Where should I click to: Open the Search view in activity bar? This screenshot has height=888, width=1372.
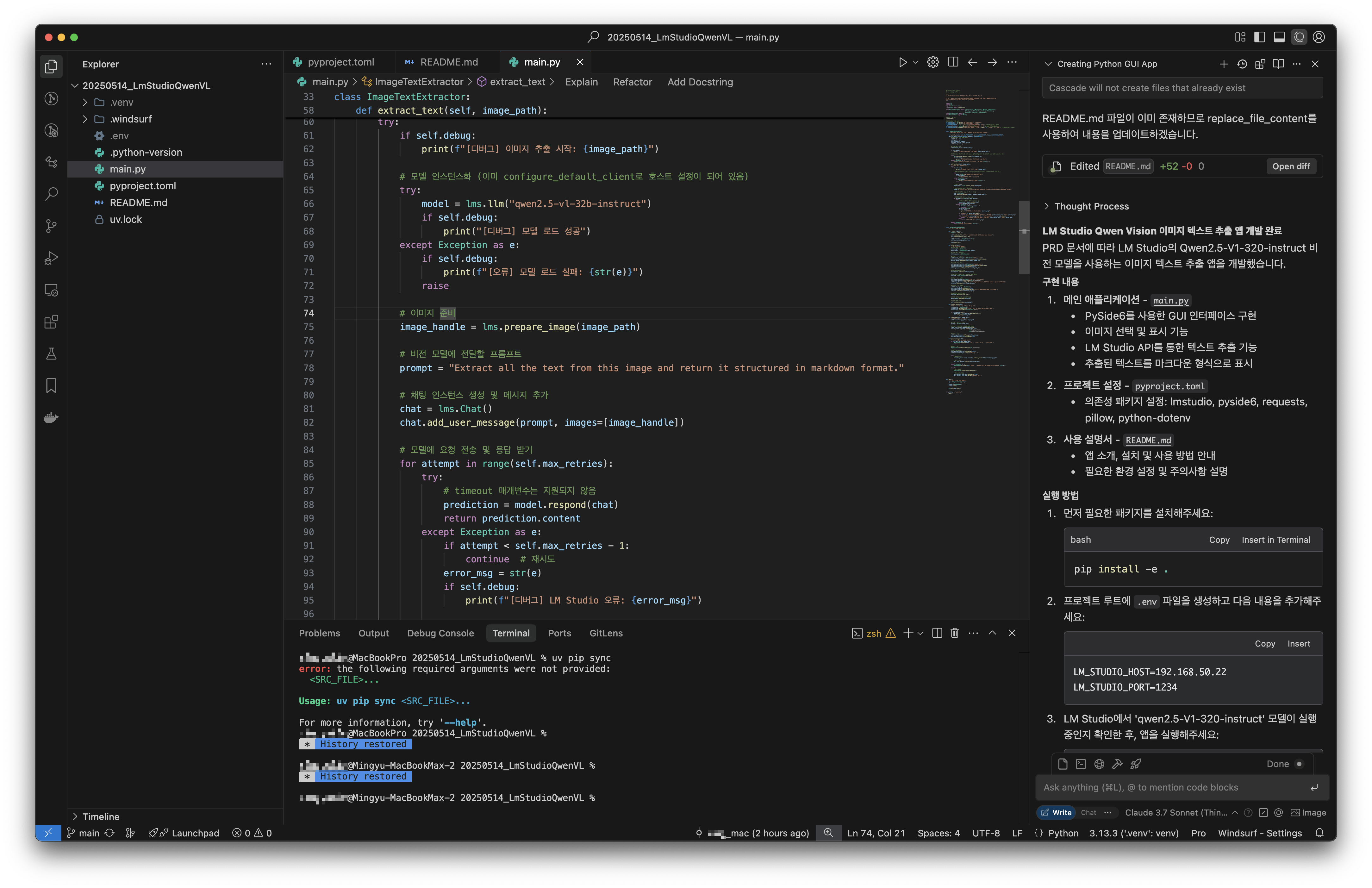click(x=51, y=194)
